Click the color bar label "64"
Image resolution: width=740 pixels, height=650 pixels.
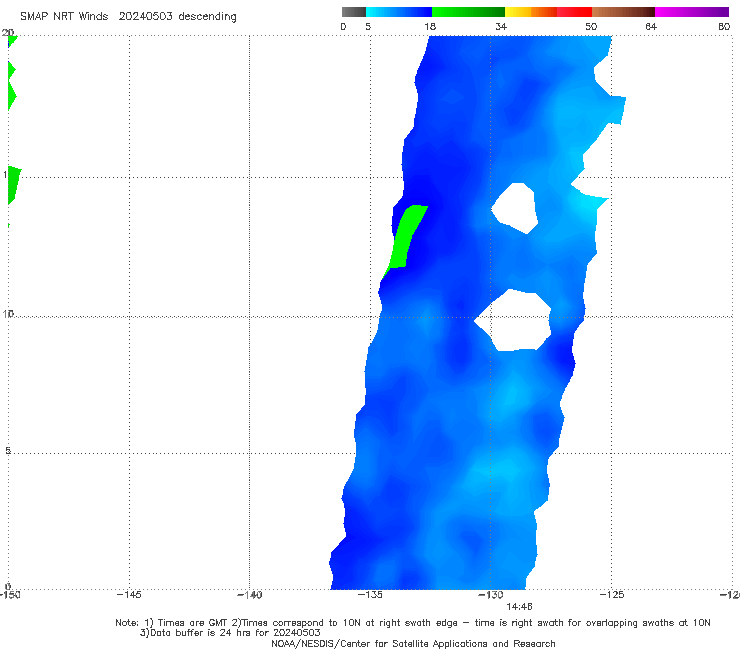point(651,26)
